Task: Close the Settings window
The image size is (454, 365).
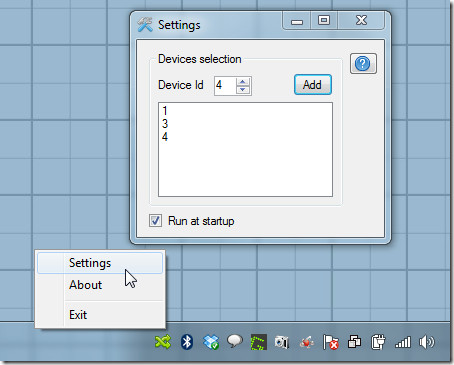Action: tap(361, 21)
